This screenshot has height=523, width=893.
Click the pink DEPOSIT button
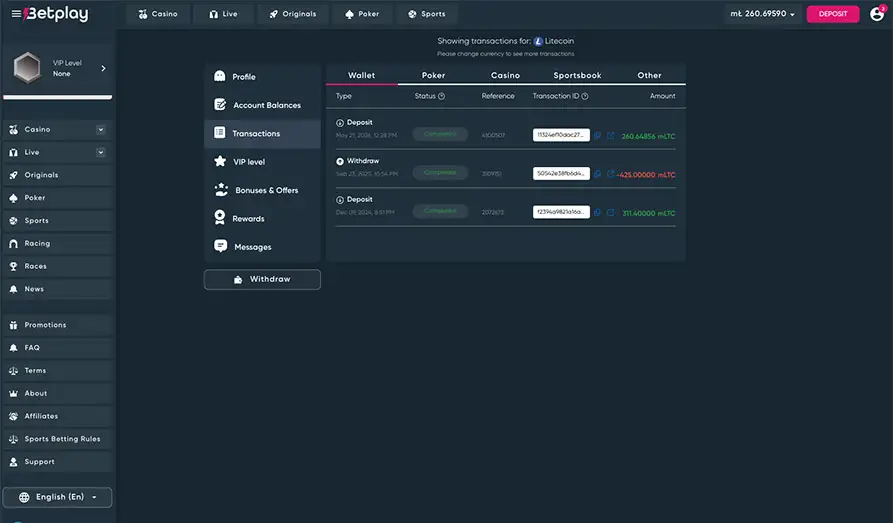tap(833, 14)
